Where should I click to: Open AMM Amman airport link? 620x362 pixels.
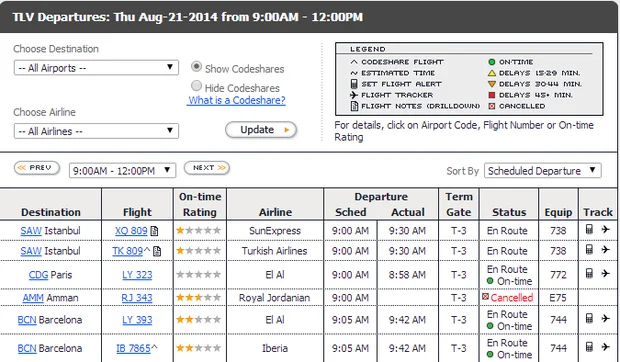33,298
